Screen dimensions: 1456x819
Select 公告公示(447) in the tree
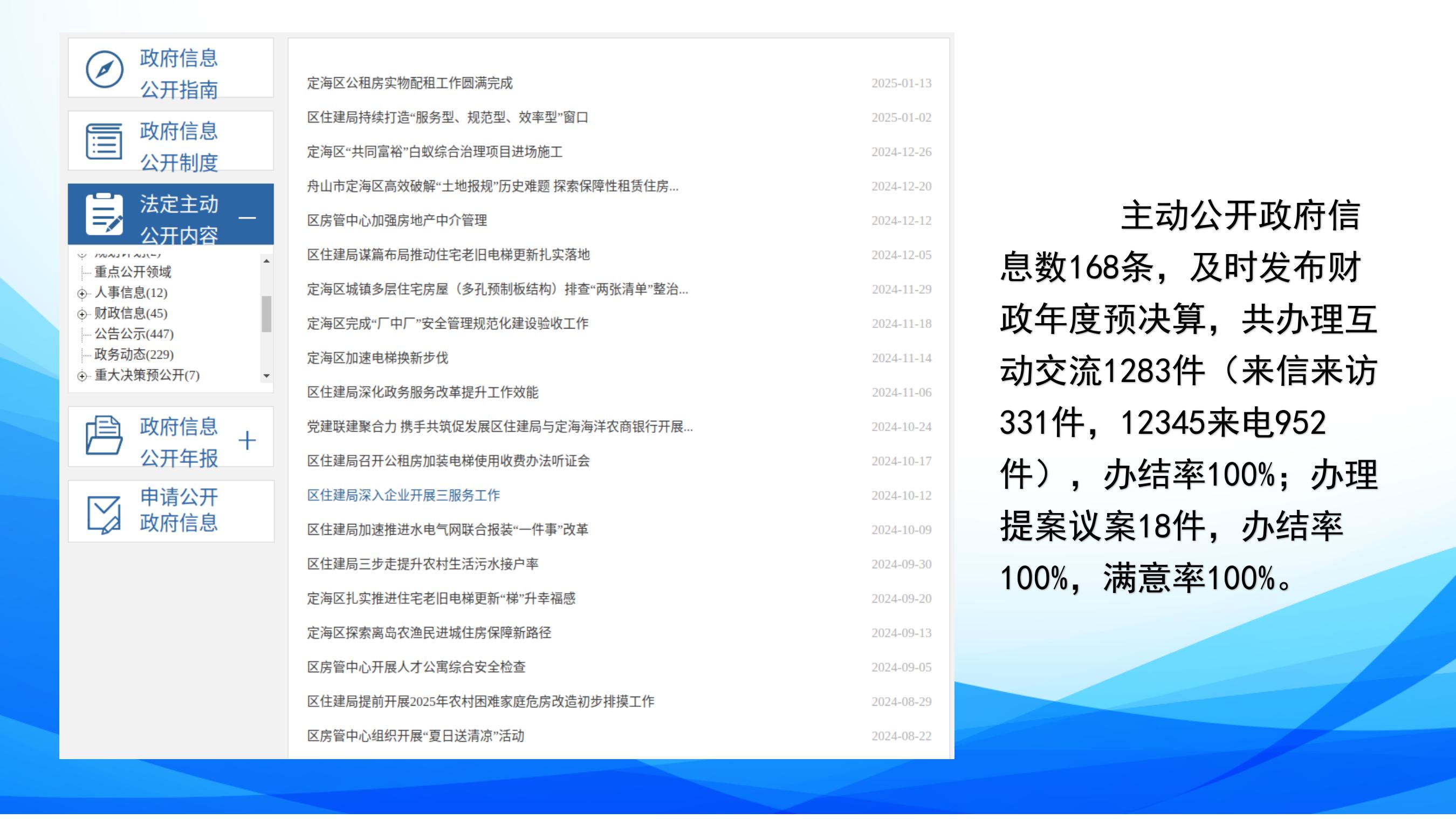[x=134, y=334]
